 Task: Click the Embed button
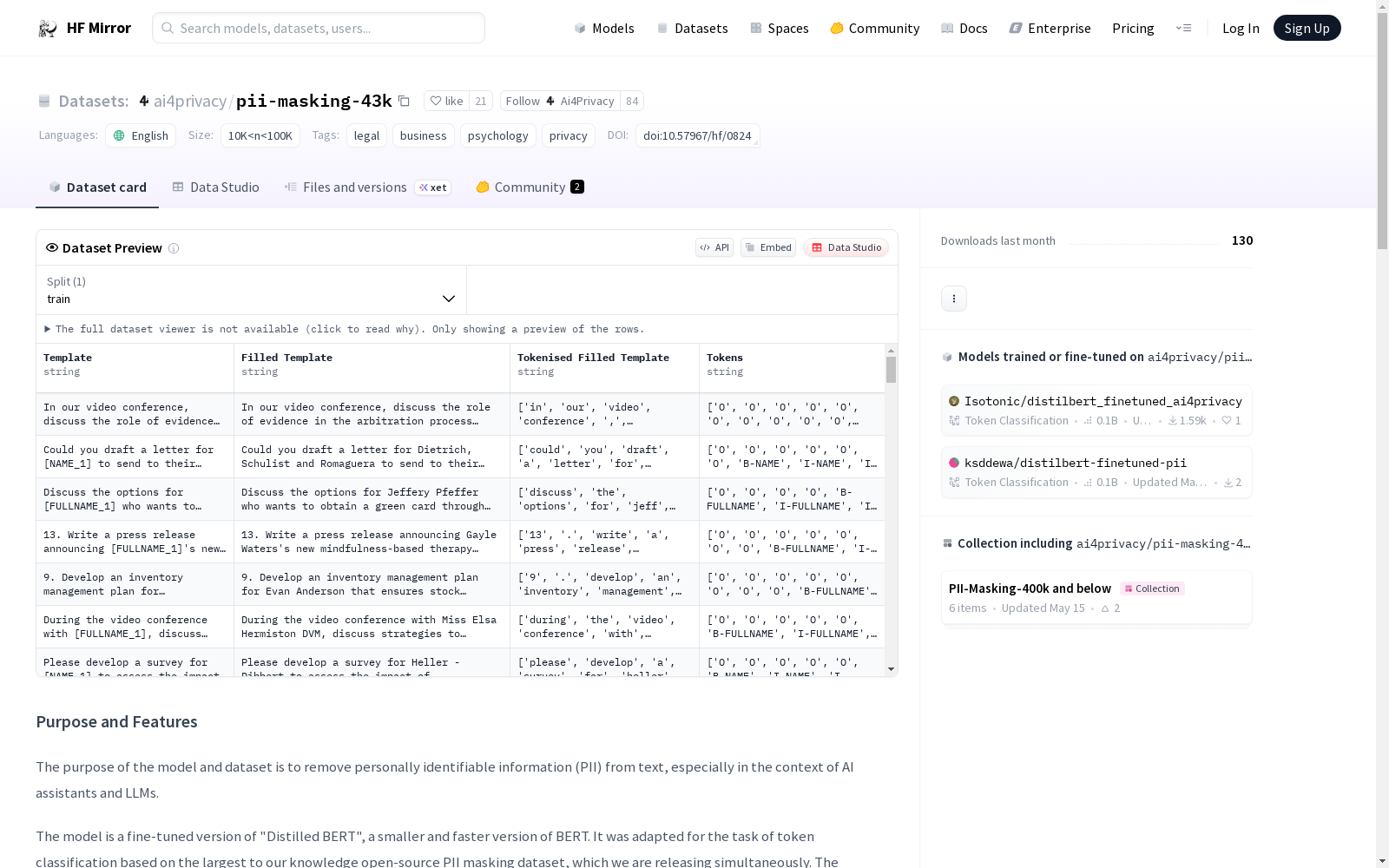click(768, 247)
